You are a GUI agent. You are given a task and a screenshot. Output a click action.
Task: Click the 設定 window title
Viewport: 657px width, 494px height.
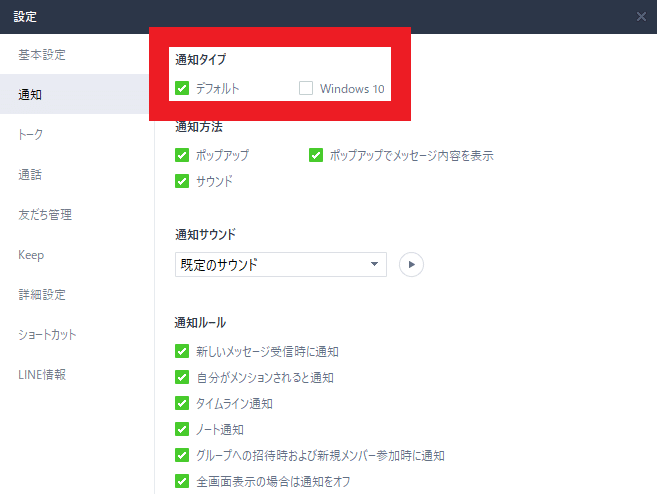[x=25, y=17]
